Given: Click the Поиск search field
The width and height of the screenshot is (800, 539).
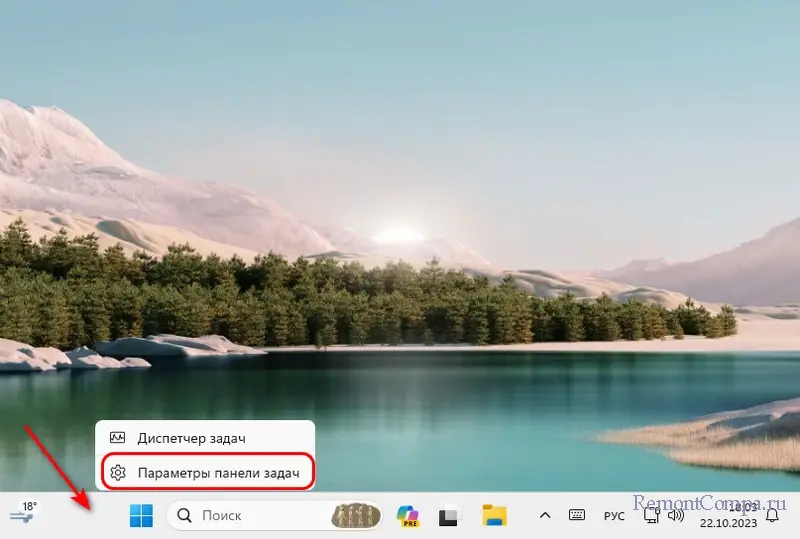Looking at the screenshot, I should click(x=250, y=516).
